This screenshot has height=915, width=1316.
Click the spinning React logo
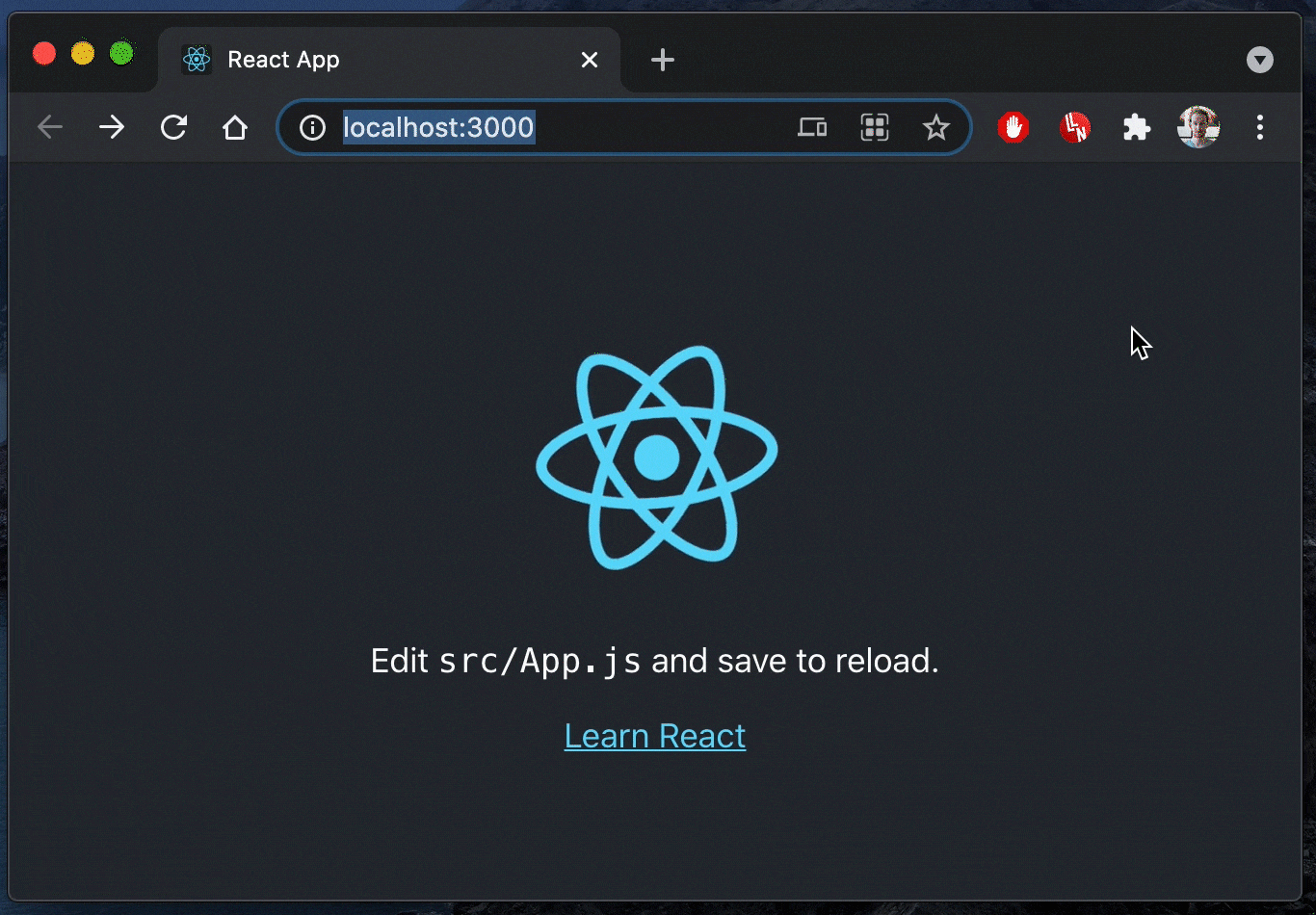coord(657,457)
